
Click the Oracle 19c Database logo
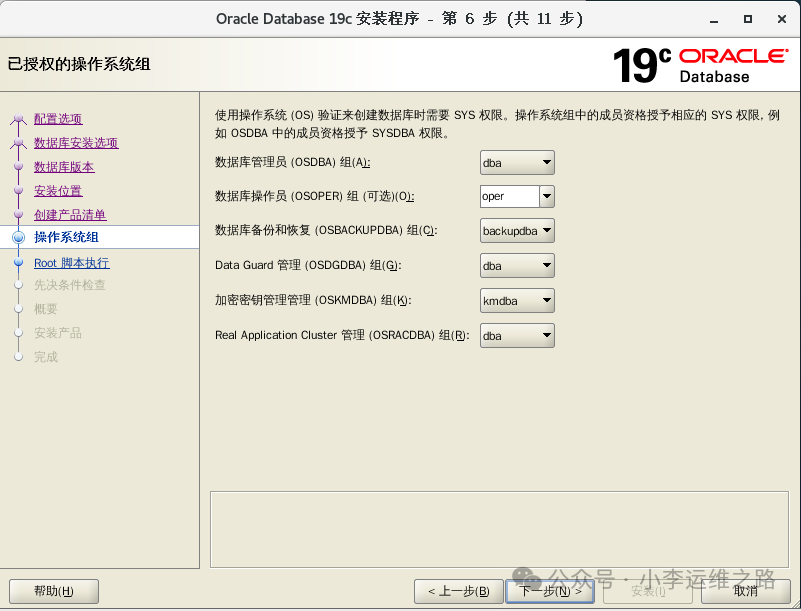[x=700, y=65]
